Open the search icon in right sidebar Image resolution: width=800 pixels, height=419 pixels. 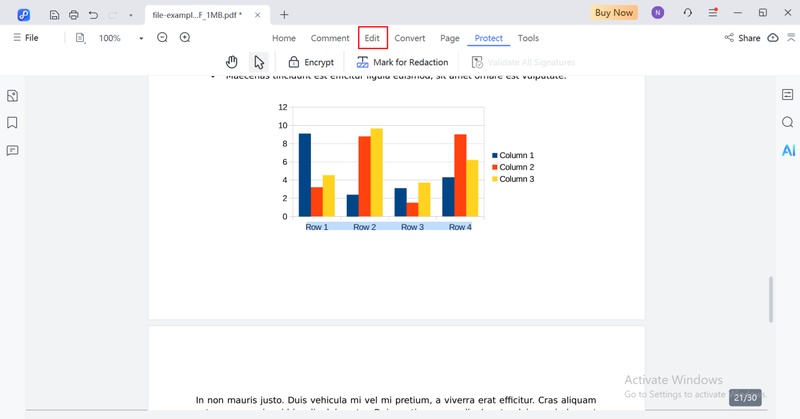point(788,122)
